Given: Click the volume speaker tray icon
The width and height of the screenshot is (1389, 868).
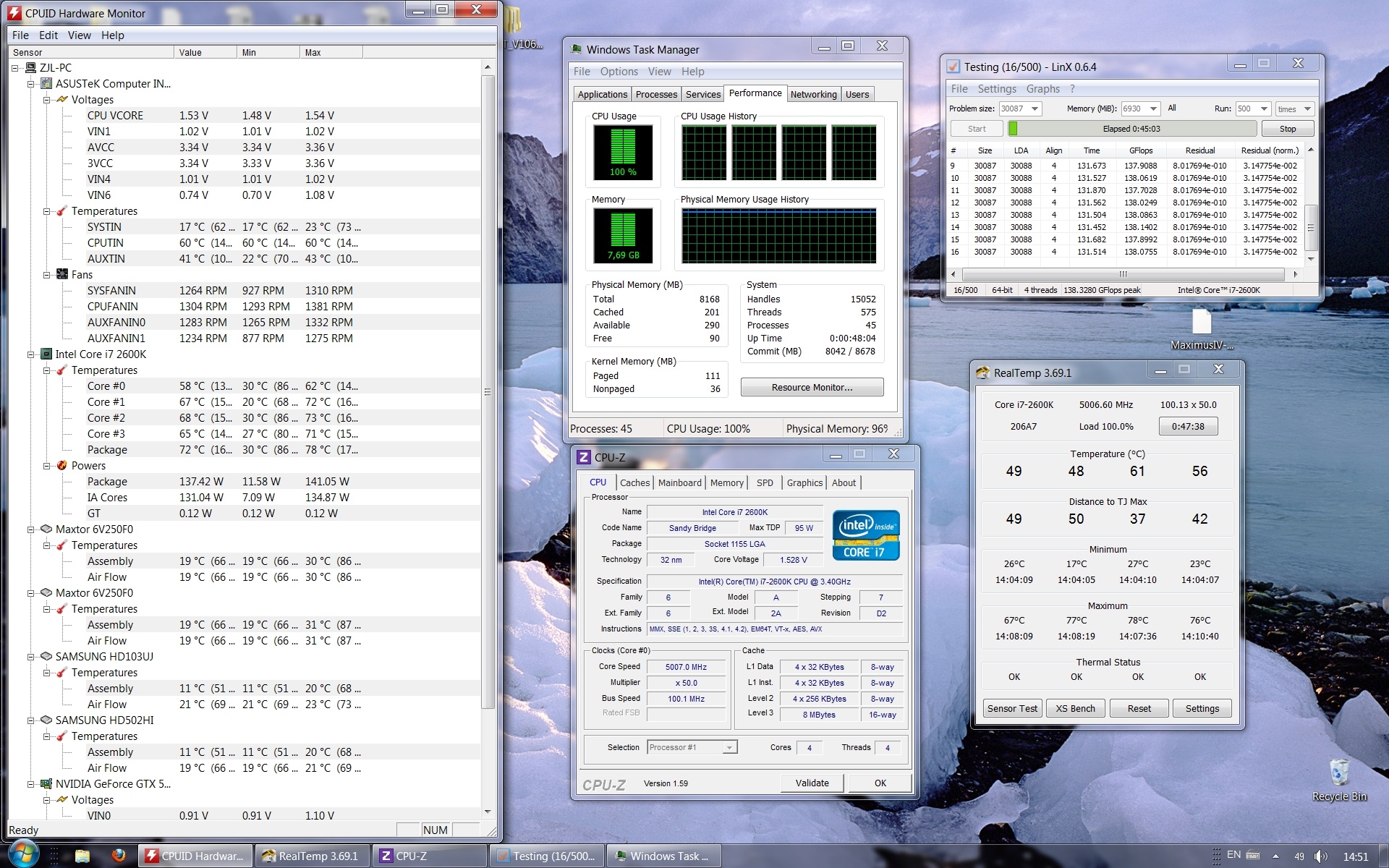Looking at the screenshot, I should pos(1320,856).
